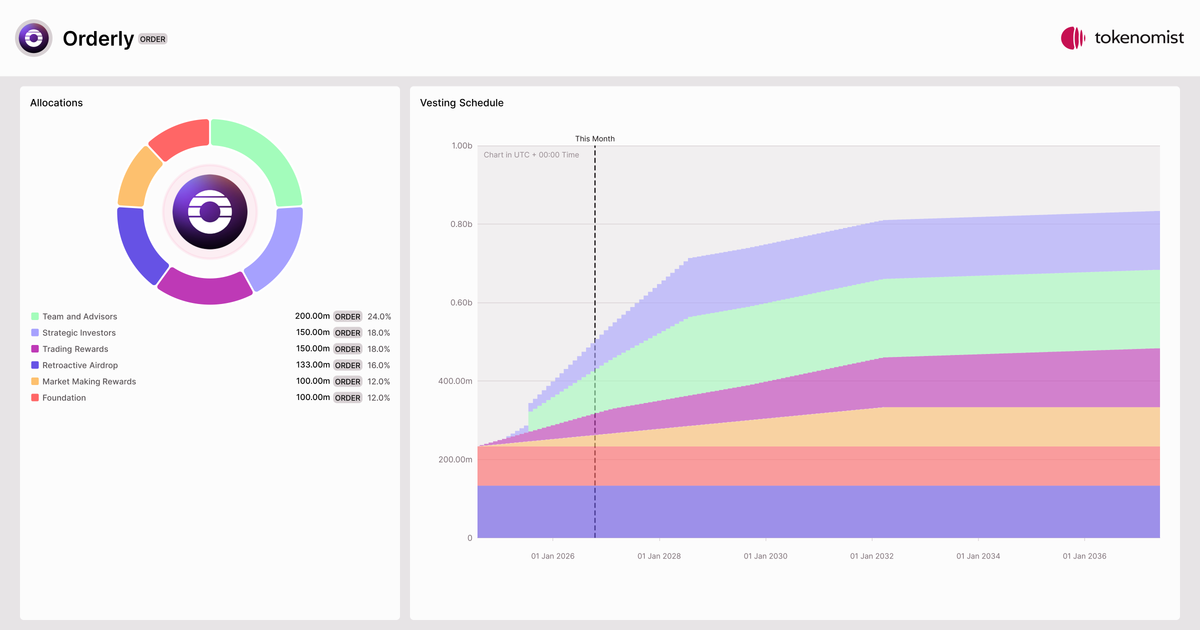
Task: Click the 200.00m allocation value
Action: [312, 316]
